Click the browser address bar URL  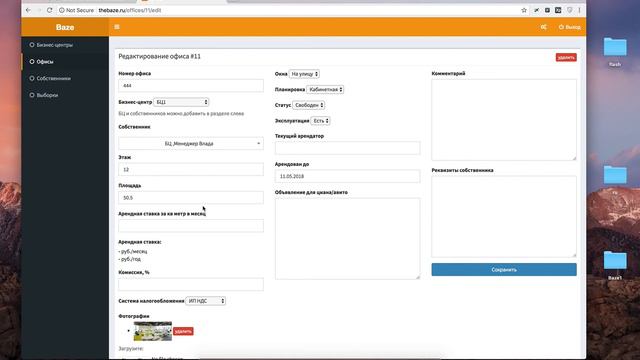(130, 10)
